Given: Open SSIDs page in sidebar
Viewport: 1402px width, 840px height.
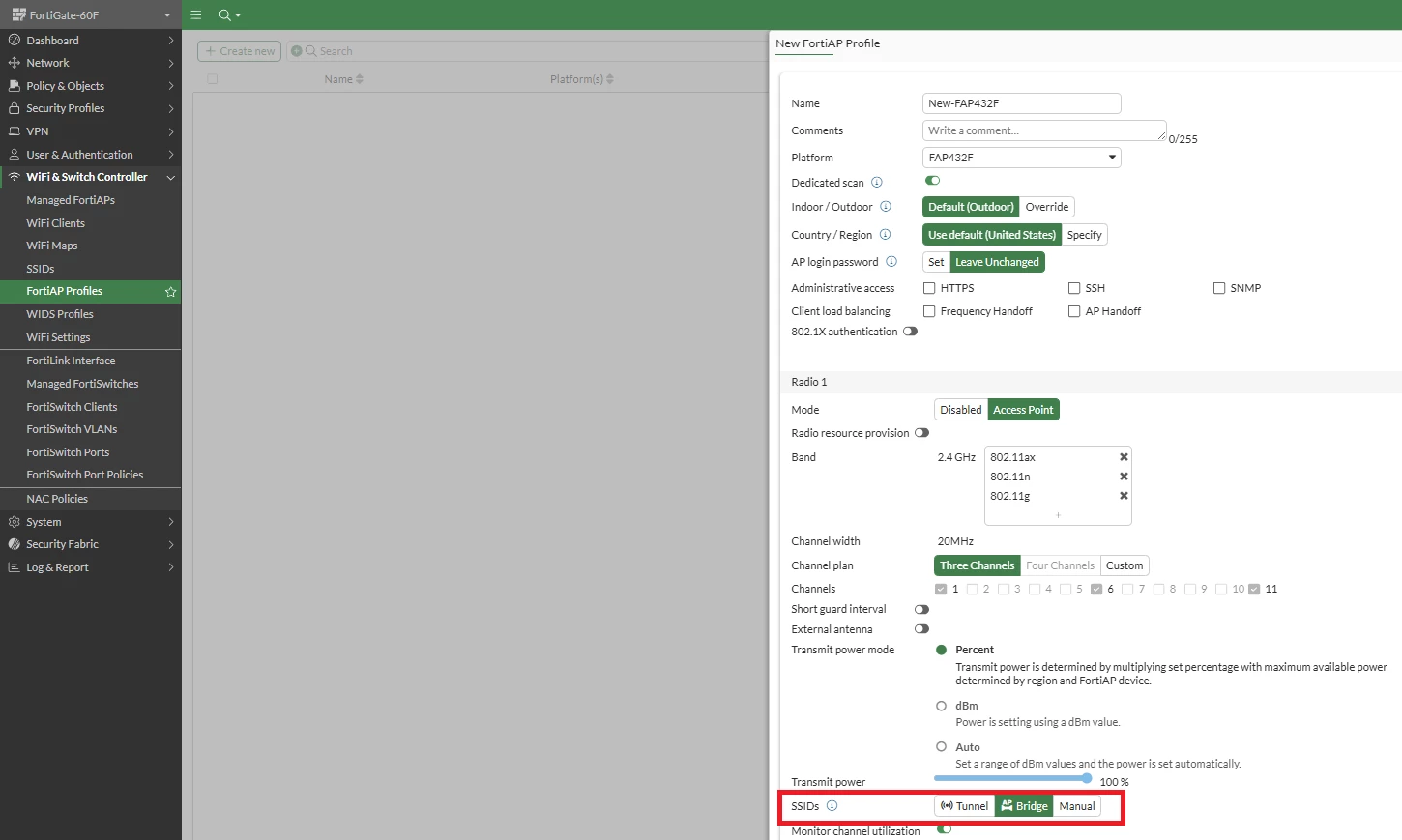Looking at the screenshot, I should point(41,269).
